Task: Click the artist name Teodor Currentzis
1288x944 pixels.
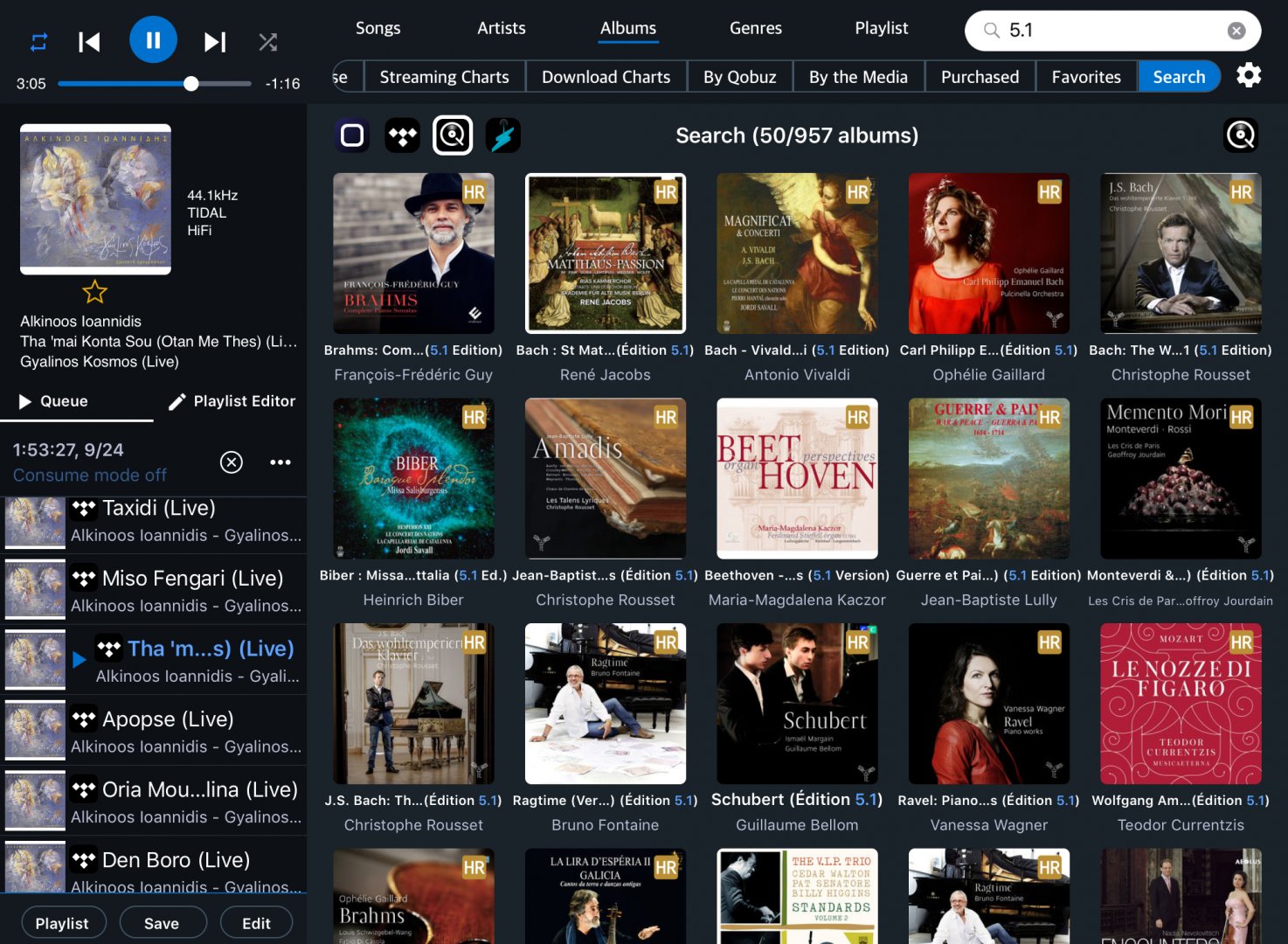Action: point(1181,825)
